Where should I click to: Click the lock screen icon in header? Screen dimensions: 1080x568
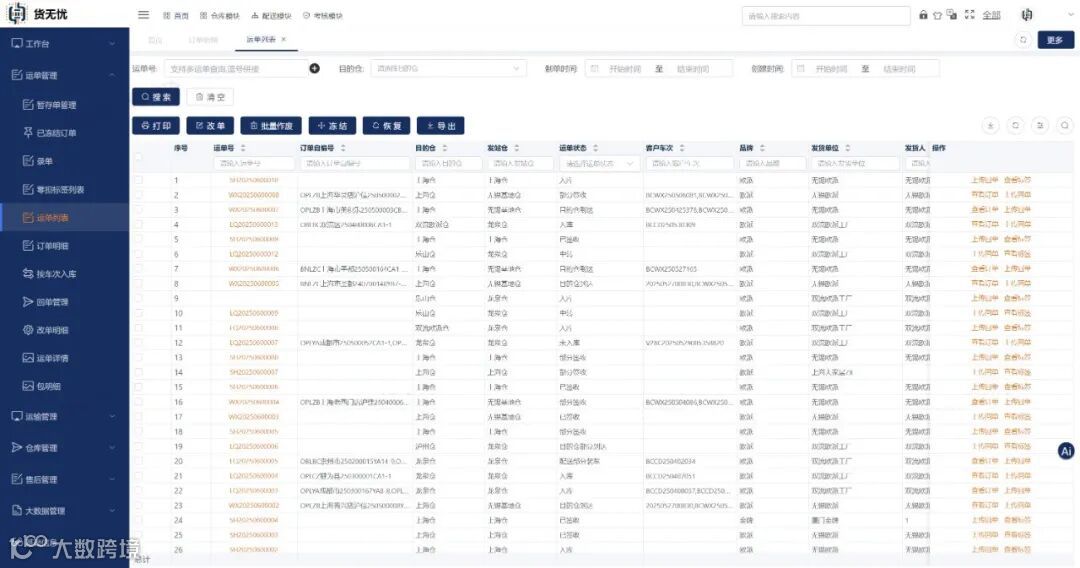923,14
